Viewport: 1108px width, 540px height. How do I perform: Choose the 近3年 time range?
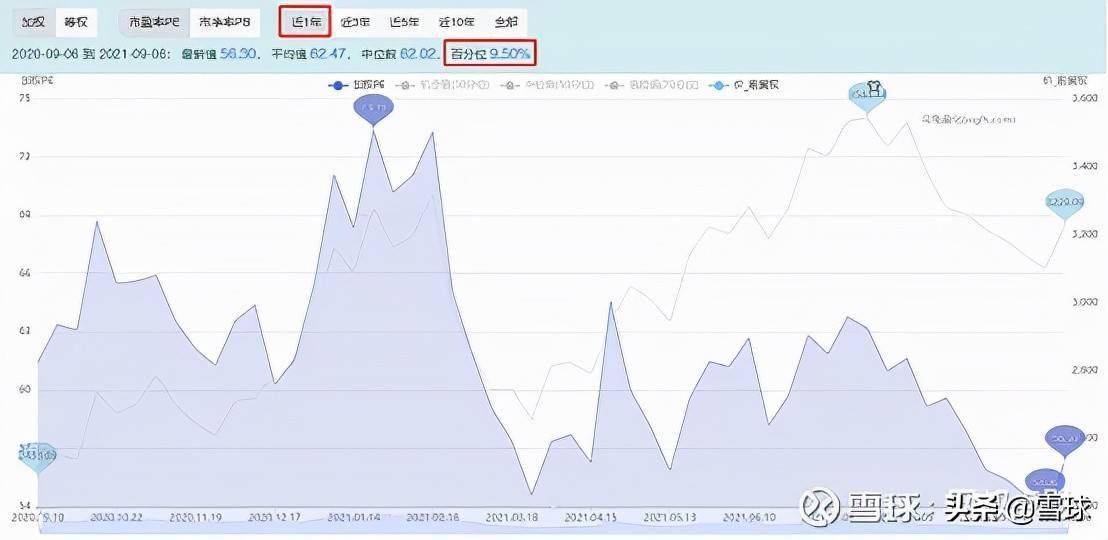(355, 22)
